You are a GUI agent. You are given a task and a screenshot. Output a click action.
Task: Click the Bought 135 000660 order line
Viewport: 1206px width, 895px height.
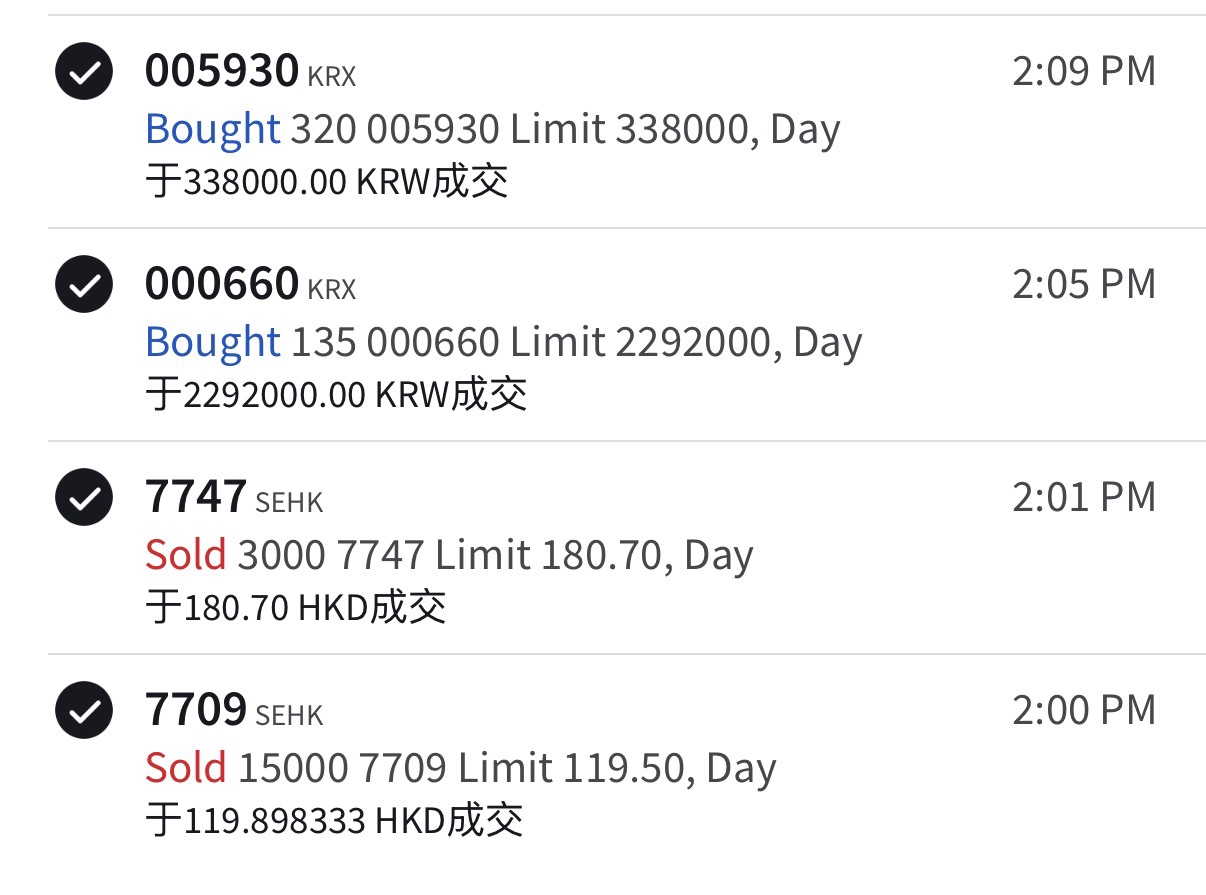[x=504, y=343]
